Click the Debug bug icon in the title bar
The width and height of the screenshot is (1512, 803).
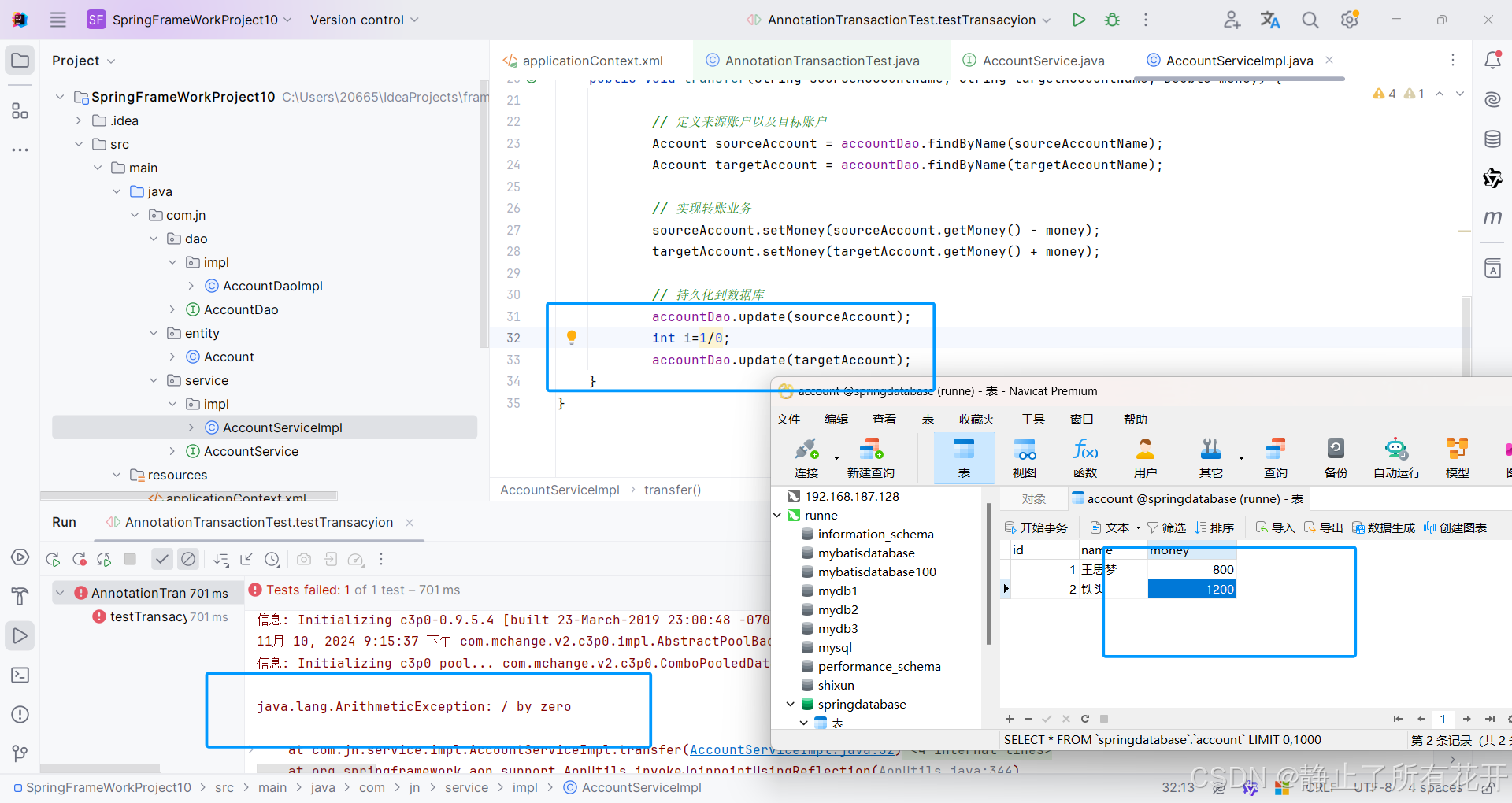[x=1112, y=20]
